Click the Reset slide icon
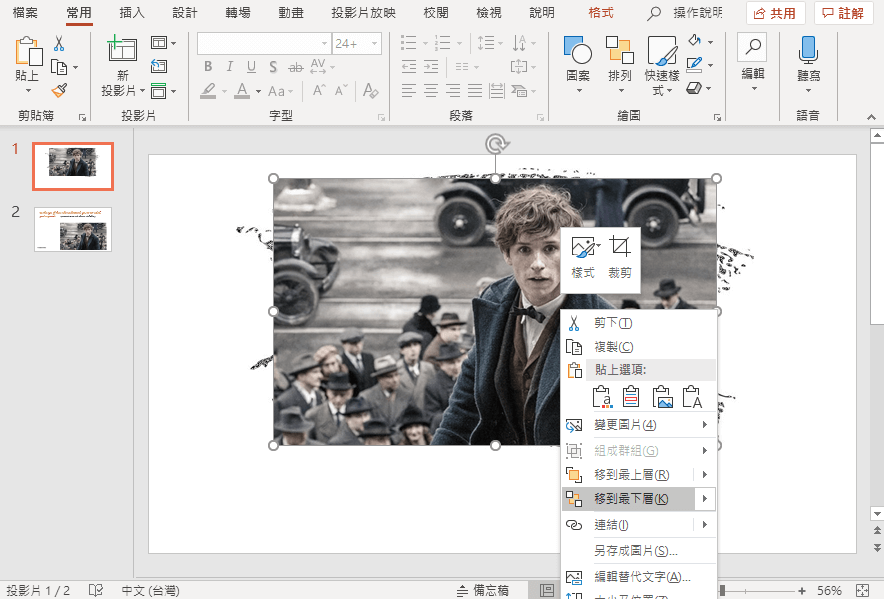The width and height of the screenshot is (884, 599). tap(159, 67)
